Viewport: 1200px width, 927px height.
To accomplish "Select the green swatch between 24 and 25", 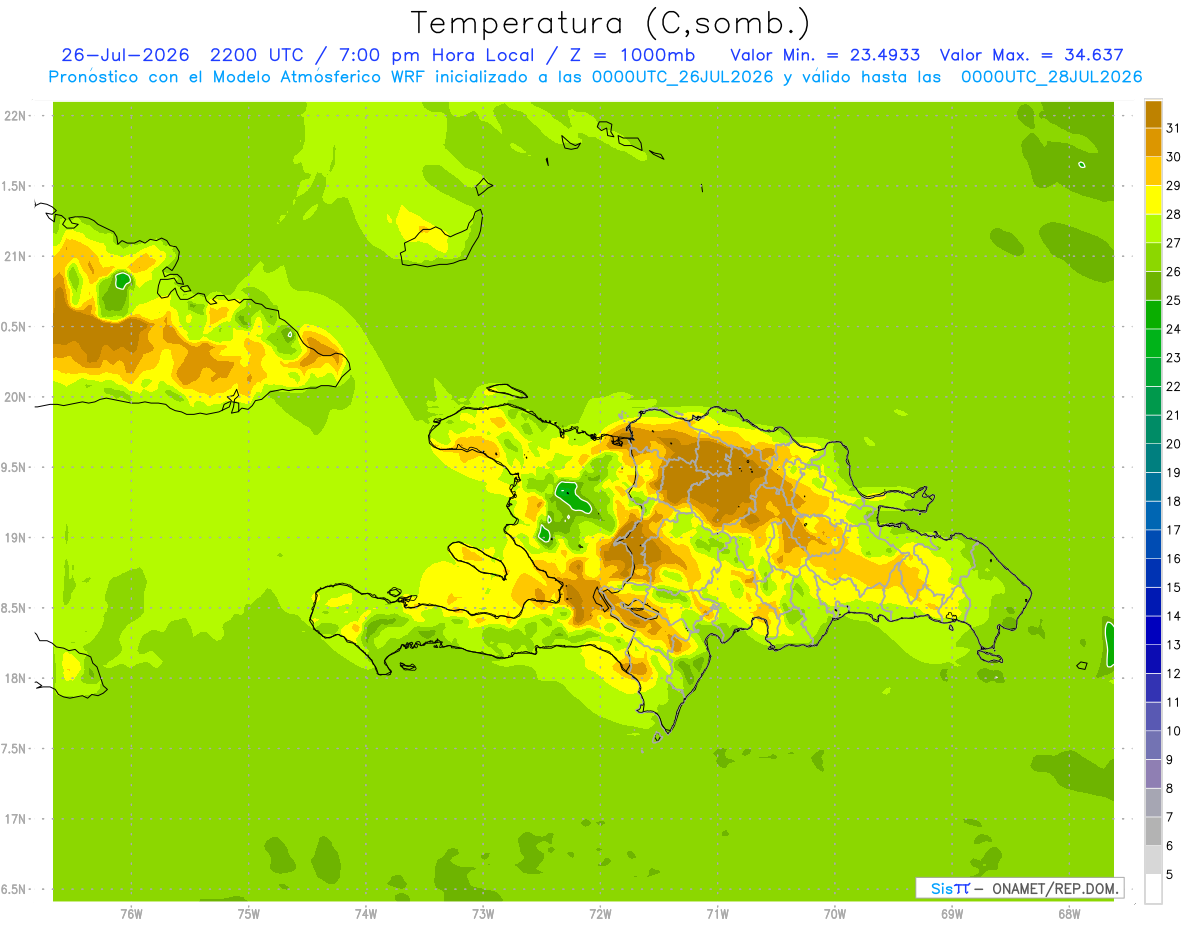I will (x=1153, y=314).
